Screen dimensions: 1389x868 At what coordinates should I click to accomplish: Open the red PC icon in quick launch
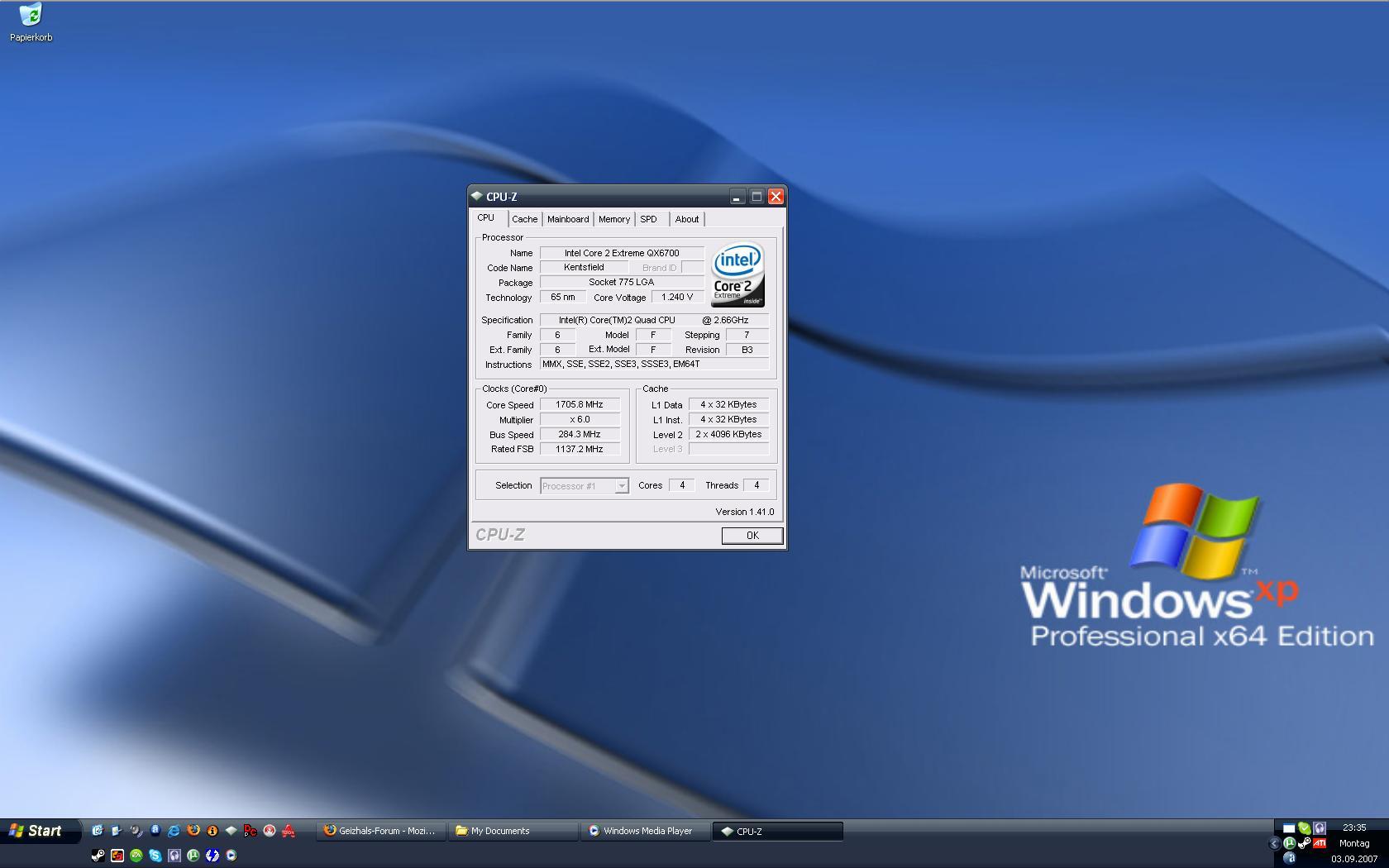251,831
